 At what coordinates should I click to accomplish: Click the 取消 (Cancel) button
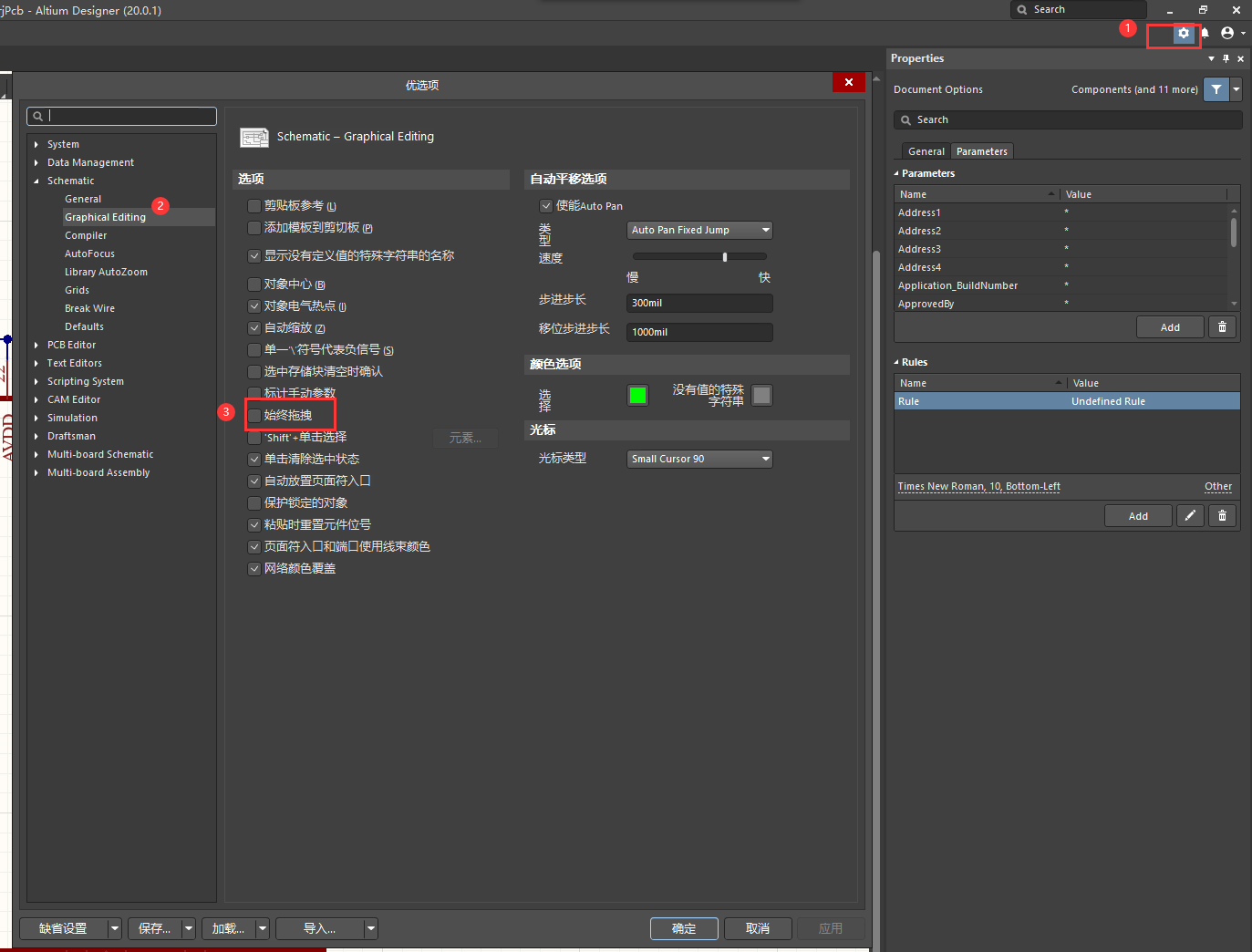(x=758, y=929)
